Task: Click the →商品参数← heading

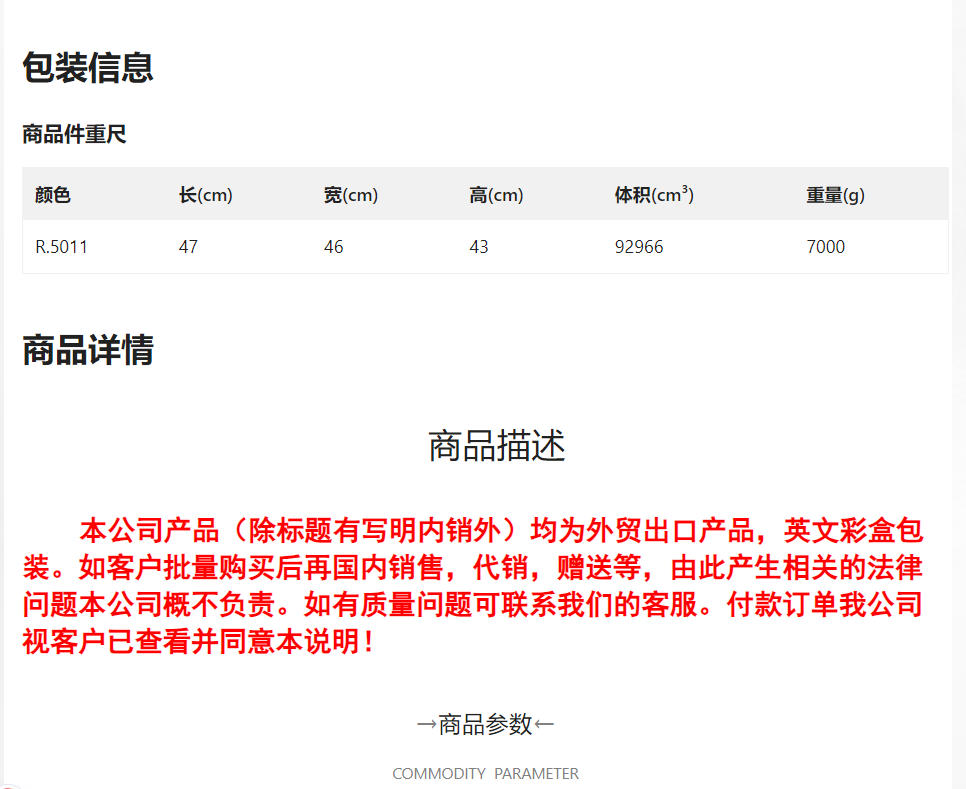Action: coord(485,724)
